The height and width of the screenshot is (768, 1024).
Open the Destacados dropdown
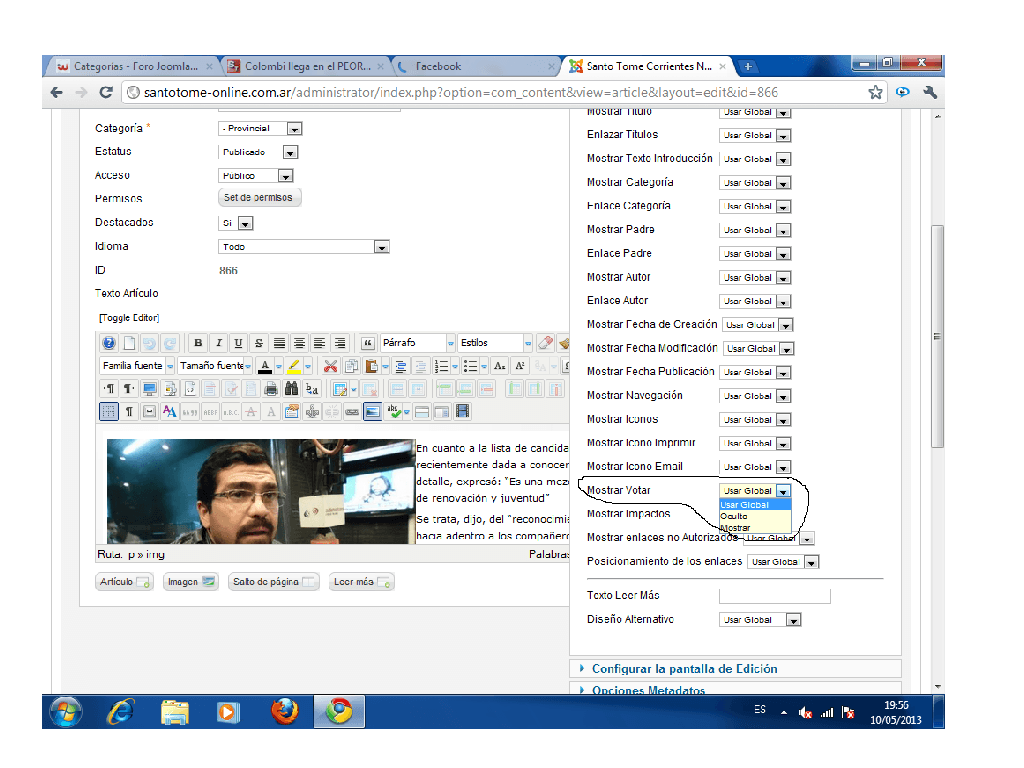[x=236, y=223]
